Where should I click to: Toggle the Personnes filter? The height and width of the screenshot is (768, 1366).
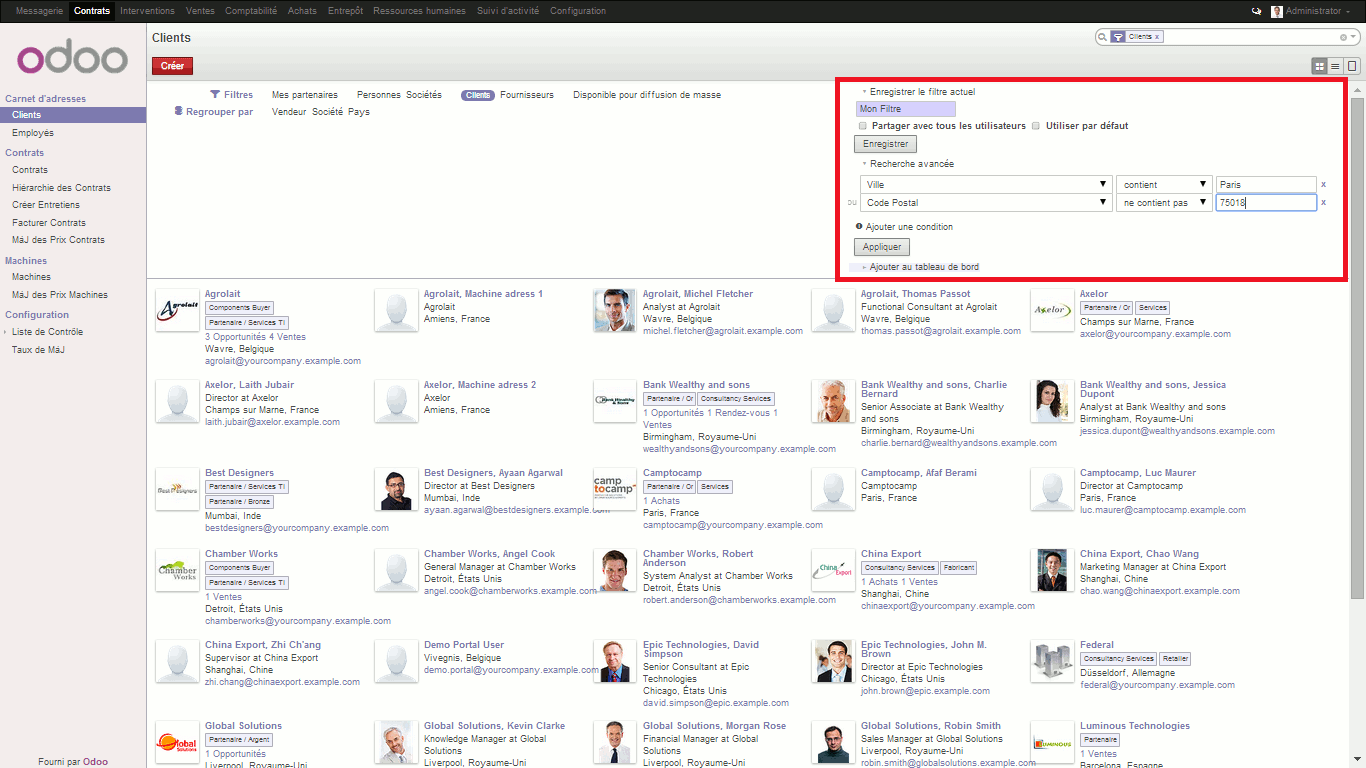pos(379,95)
